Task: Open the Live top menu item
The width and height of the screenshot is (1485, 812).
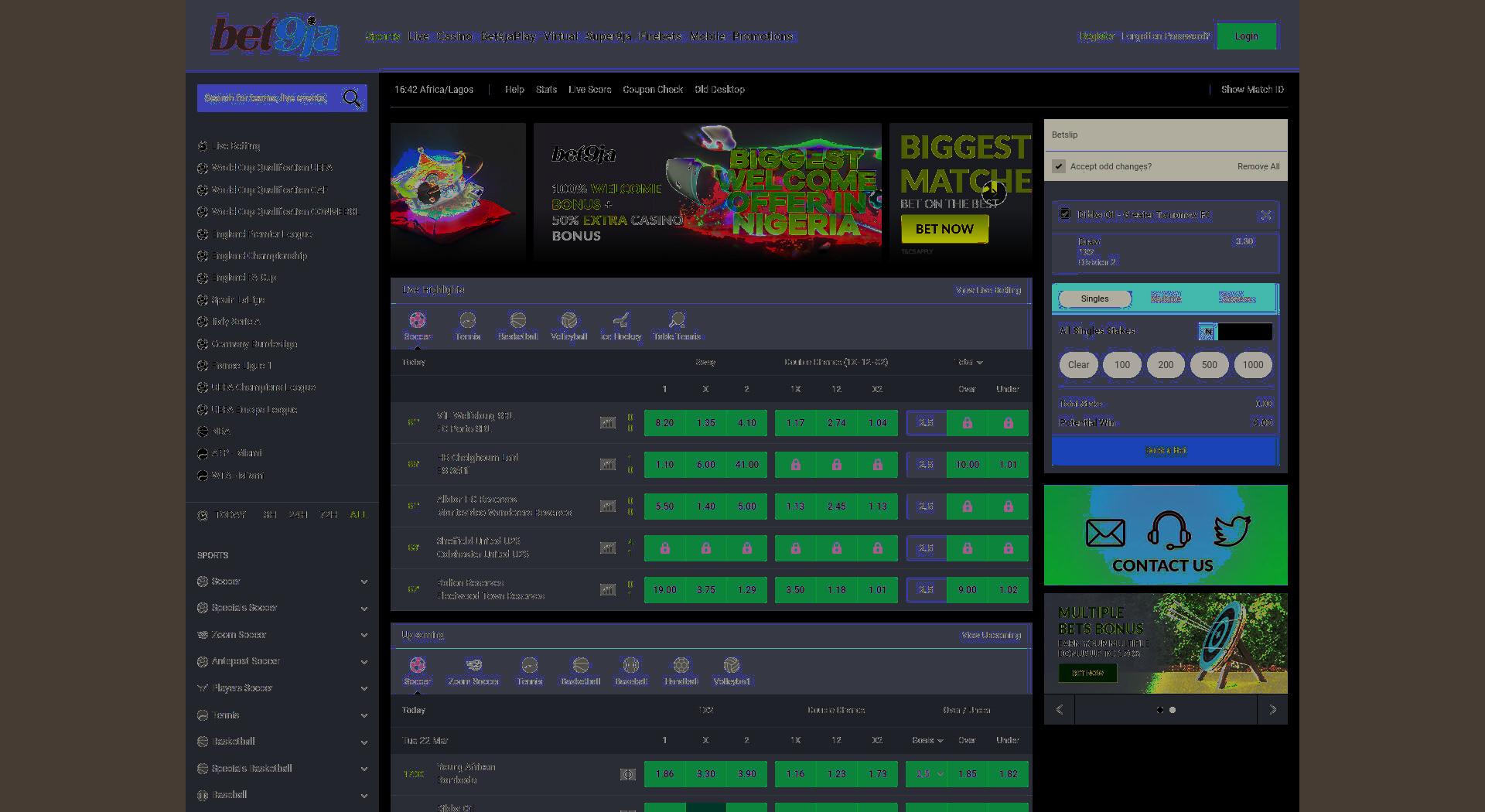Action: pos(418,36)
